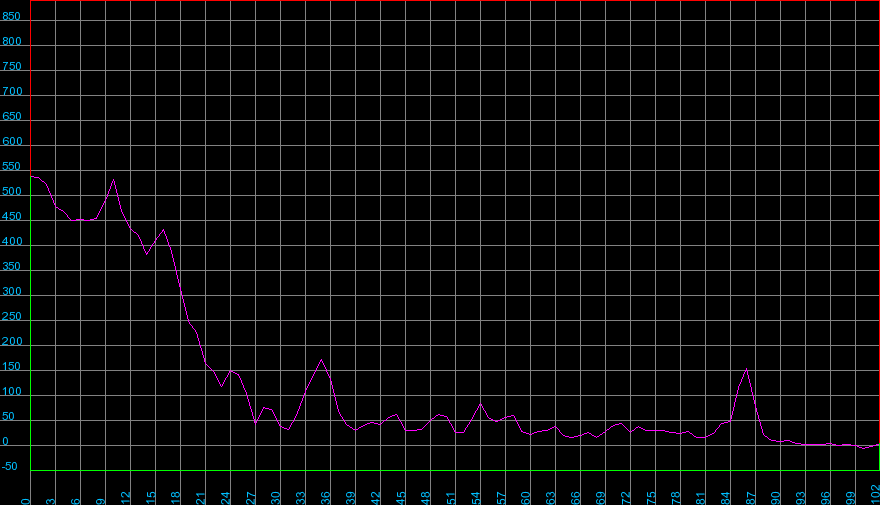Select the 75 tick label on the X axis
This screenshot has width=880, height=505.
(650, 498)
